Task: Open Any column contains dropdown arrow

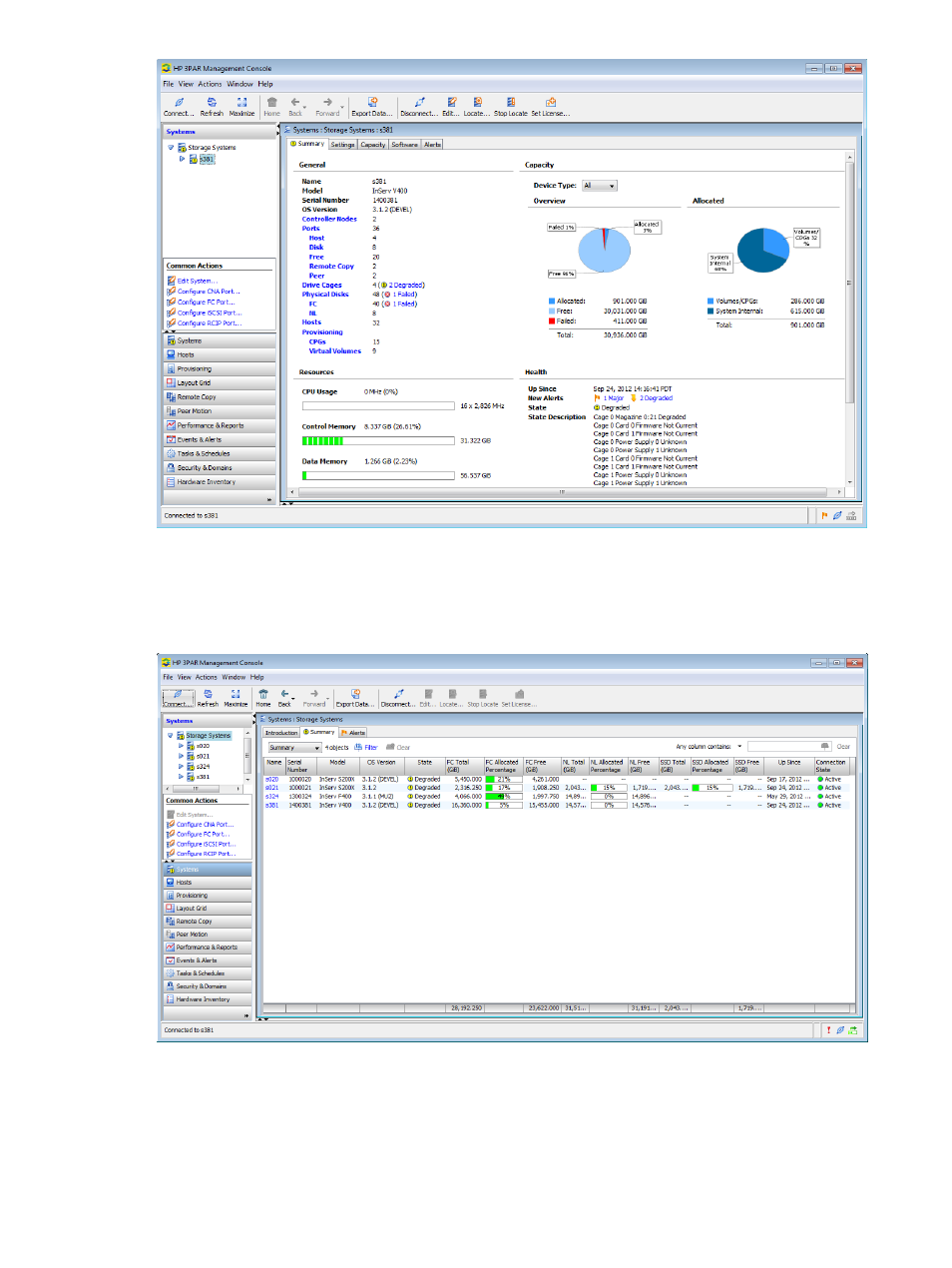Action: 739,747
